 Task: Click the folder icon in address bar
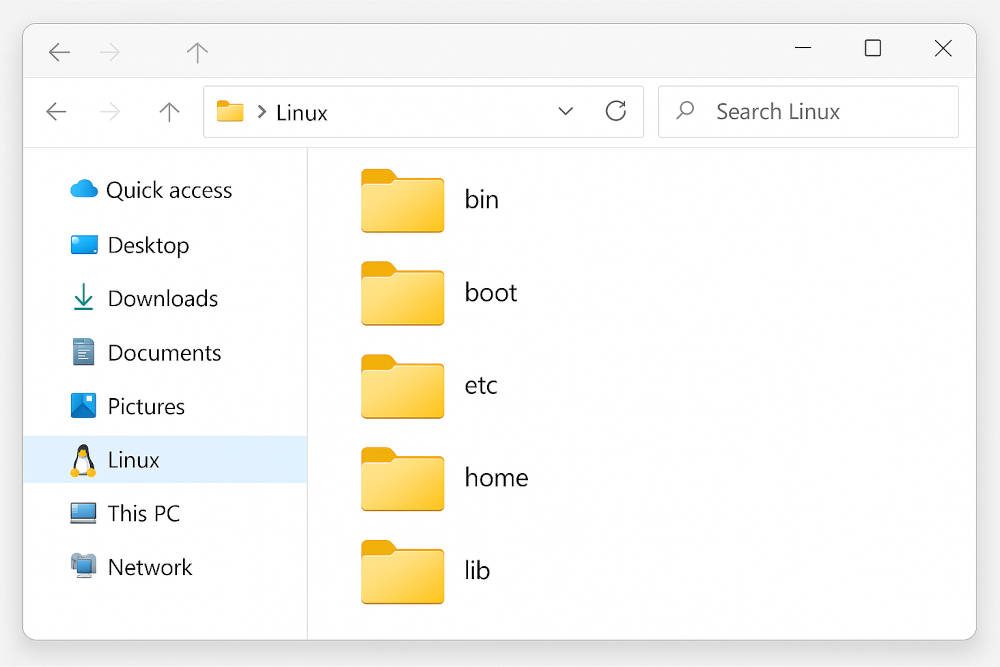pos(230,112)
